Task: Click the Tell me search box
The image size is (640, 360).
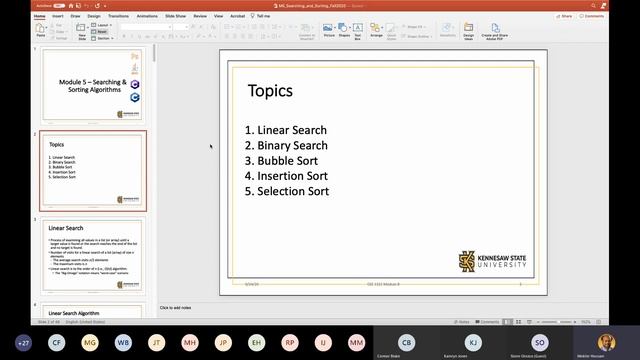Action: coord(260,16)
